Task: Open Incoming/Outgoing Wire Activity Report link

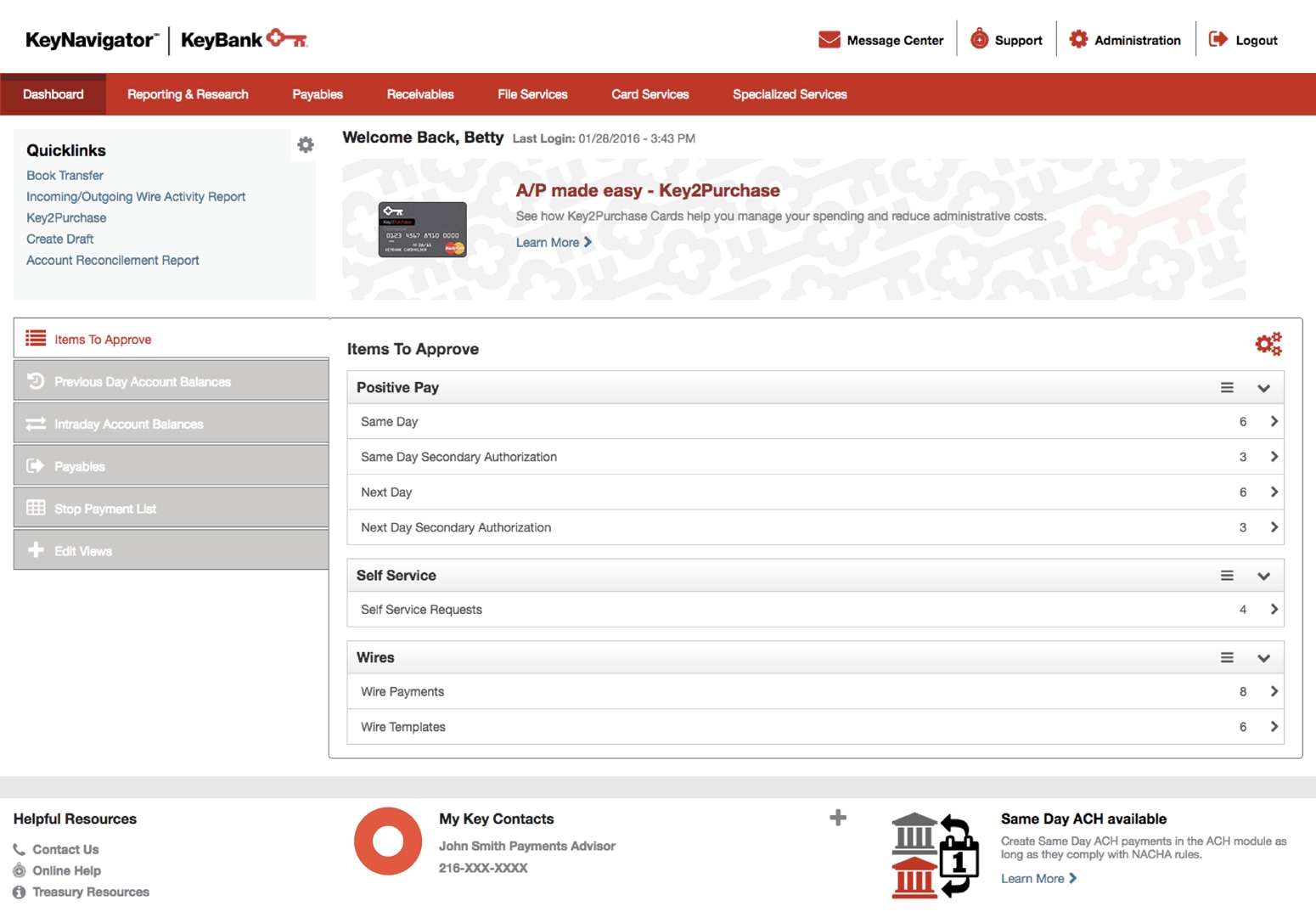Action: coord(136,196)
